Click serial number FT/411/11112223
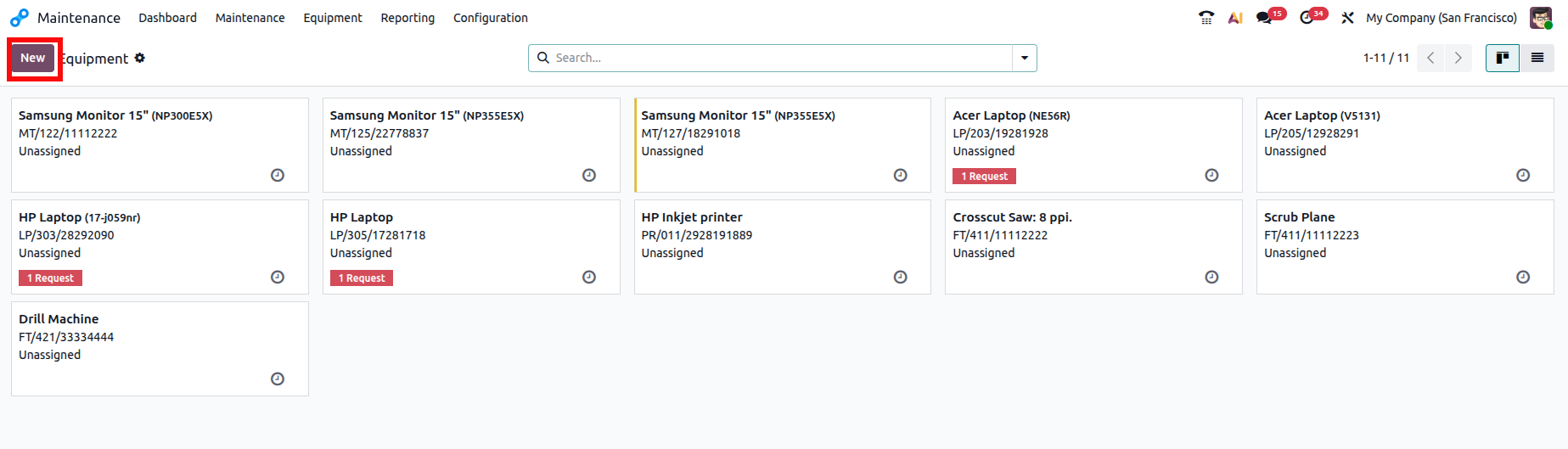 [1312, 235]
